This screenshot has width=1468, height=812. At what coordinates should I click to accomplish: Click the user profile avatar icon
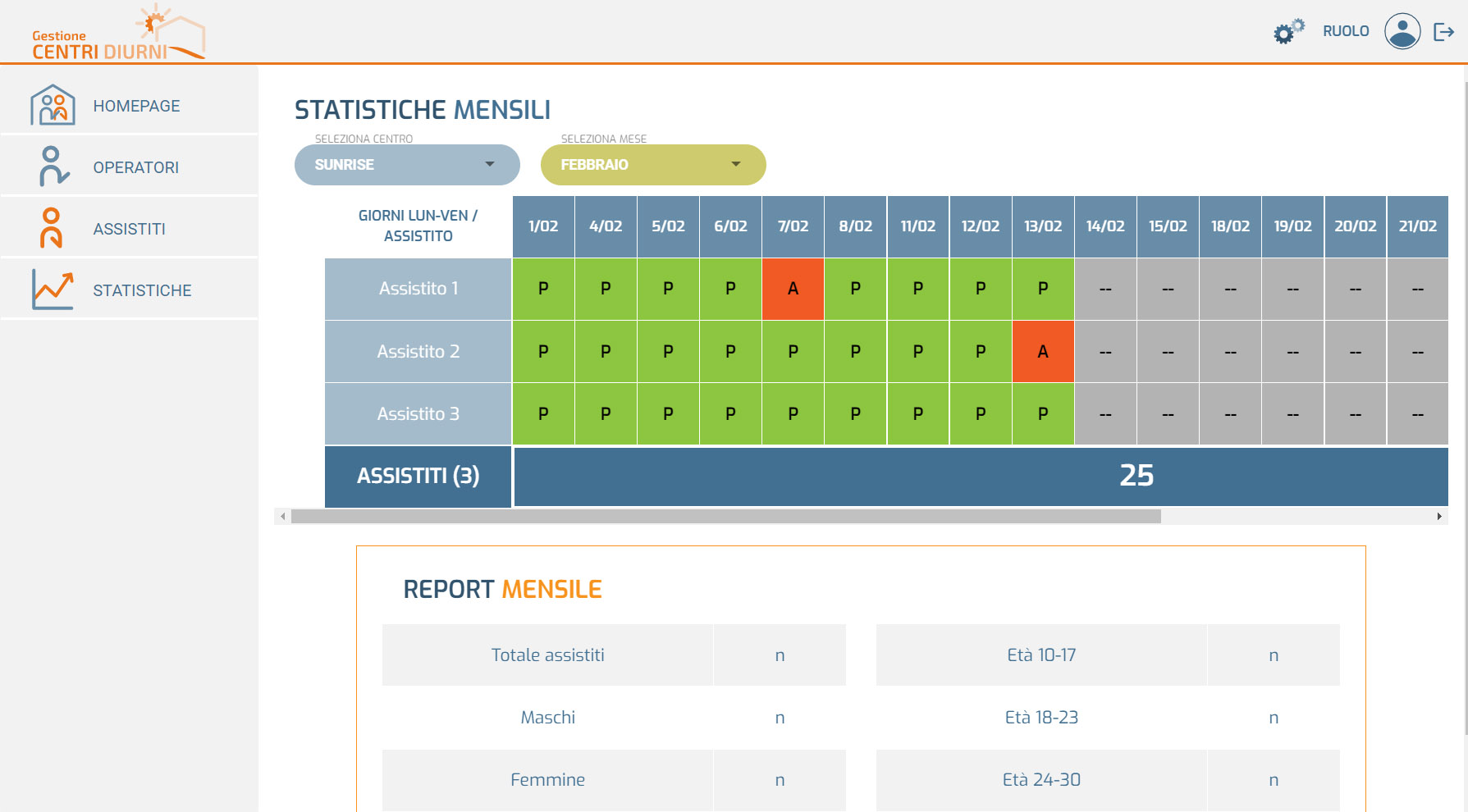click(x=1402, y=31)
